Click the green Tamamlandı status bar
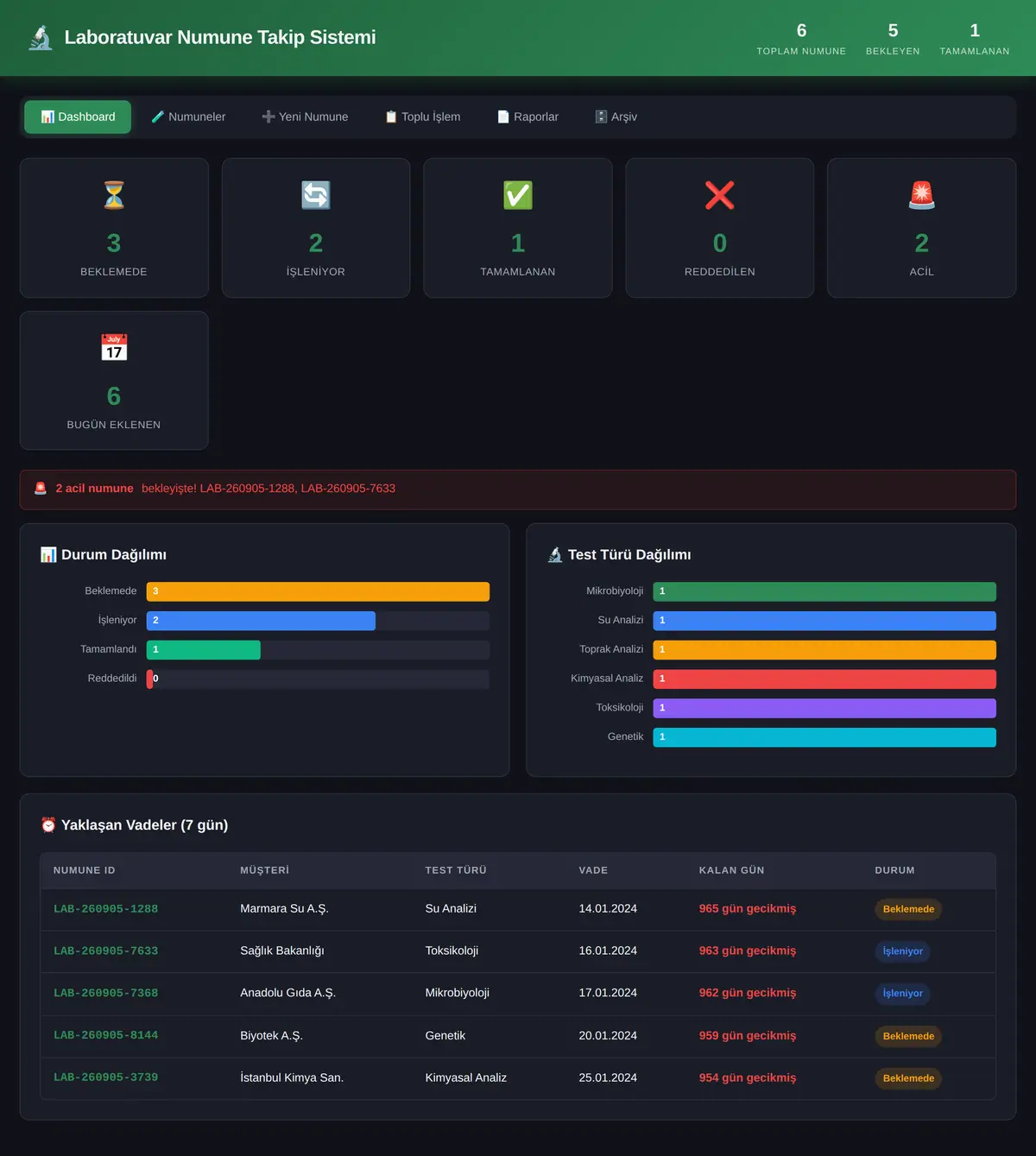This screenshot has width=1036, height=1156. (x=204, y=650)
